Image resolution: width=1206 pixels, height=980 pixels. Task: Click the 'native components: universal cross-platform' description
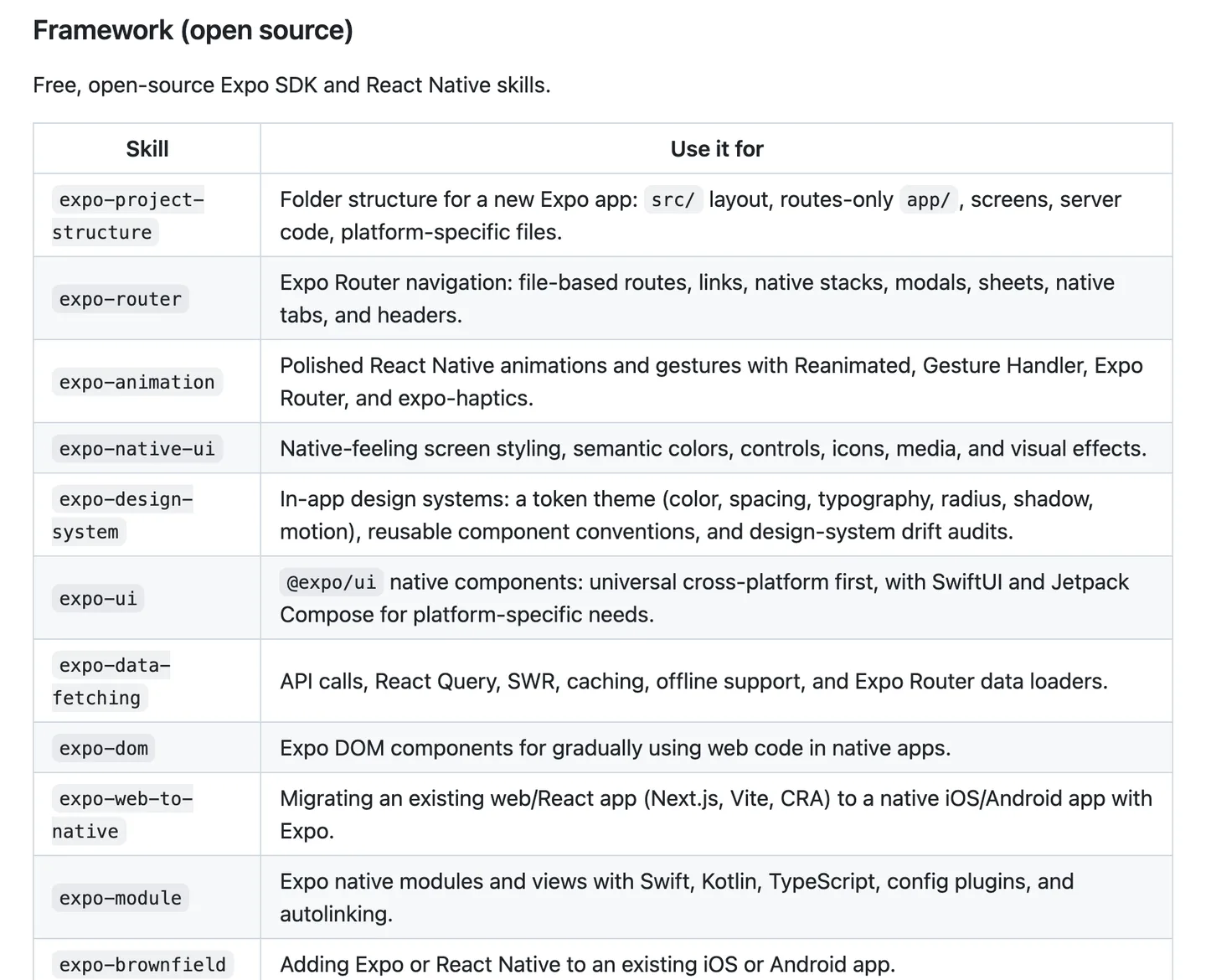tap(704, 597)
